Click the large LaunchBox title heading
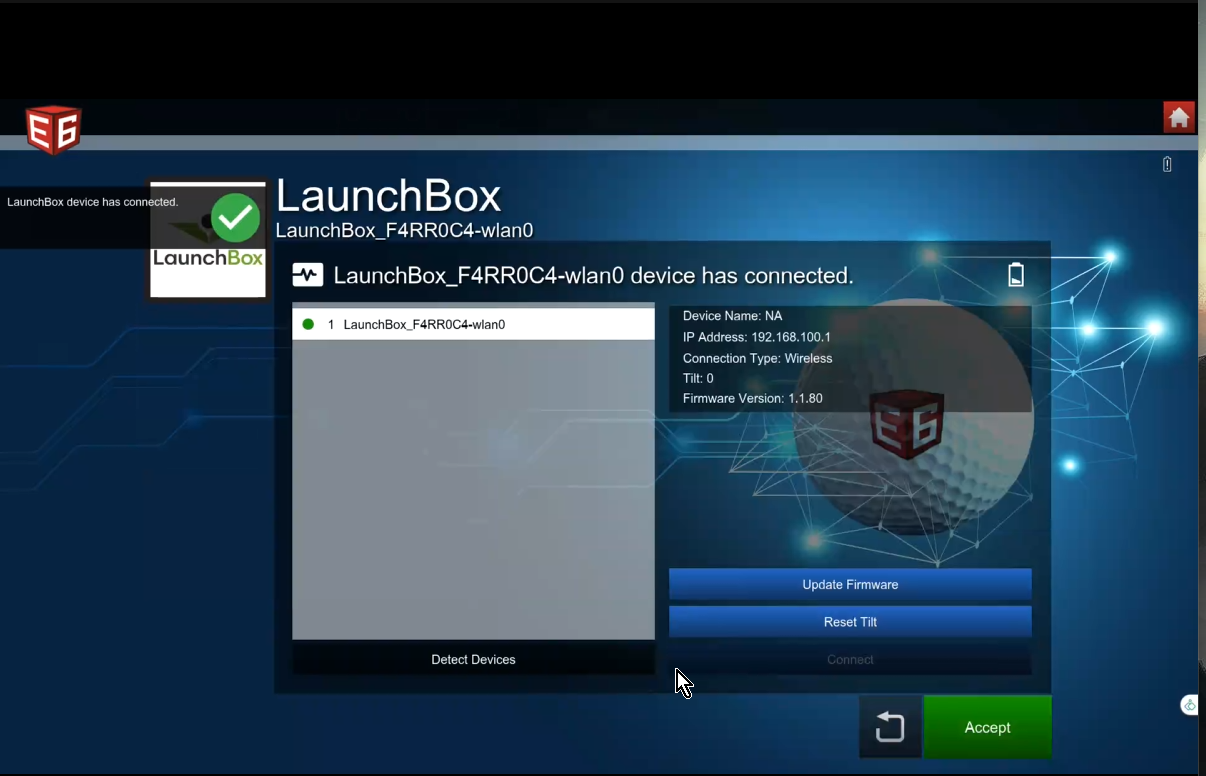This screenshot has height=776, width=1206. click(388, 196)
